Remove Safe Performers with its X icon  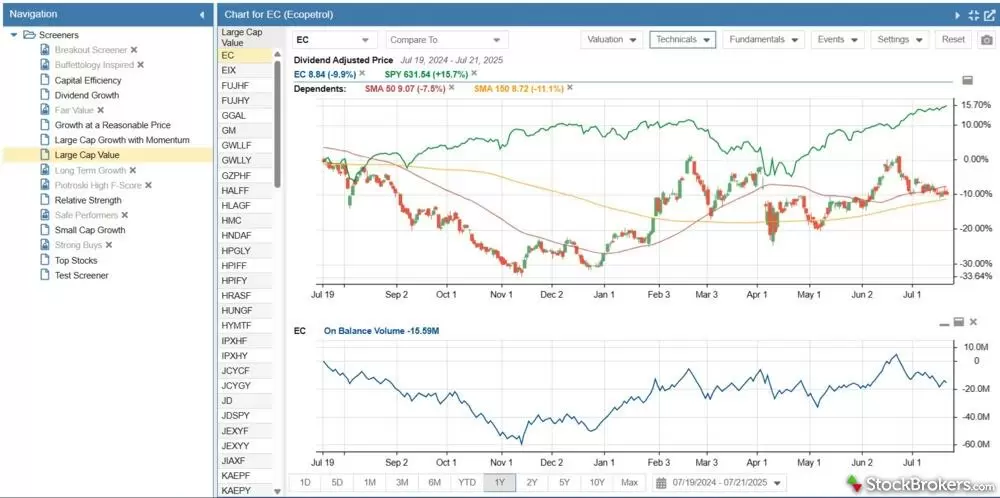[x=124, y=215]
